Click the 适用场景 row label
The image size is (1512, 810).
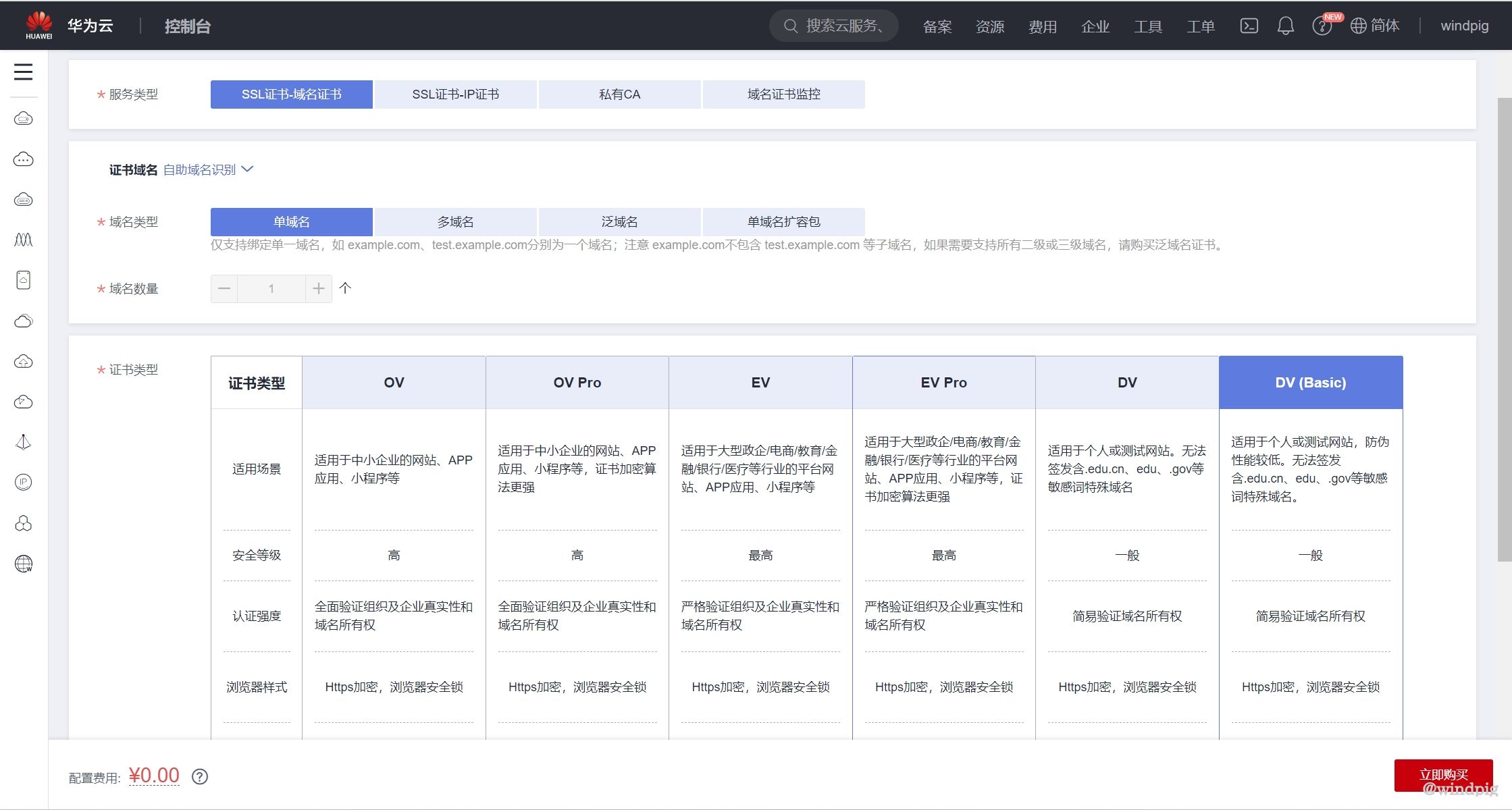coord(257,469)
